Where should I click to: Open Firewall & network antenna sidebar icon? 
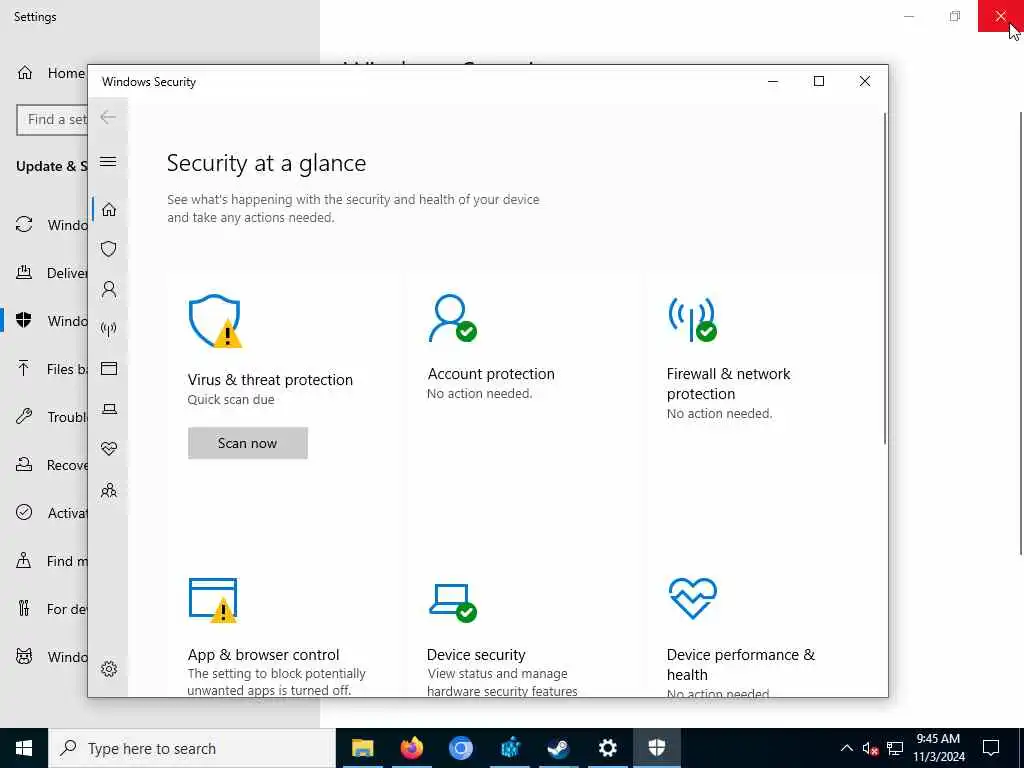click(x=109, y=328)
